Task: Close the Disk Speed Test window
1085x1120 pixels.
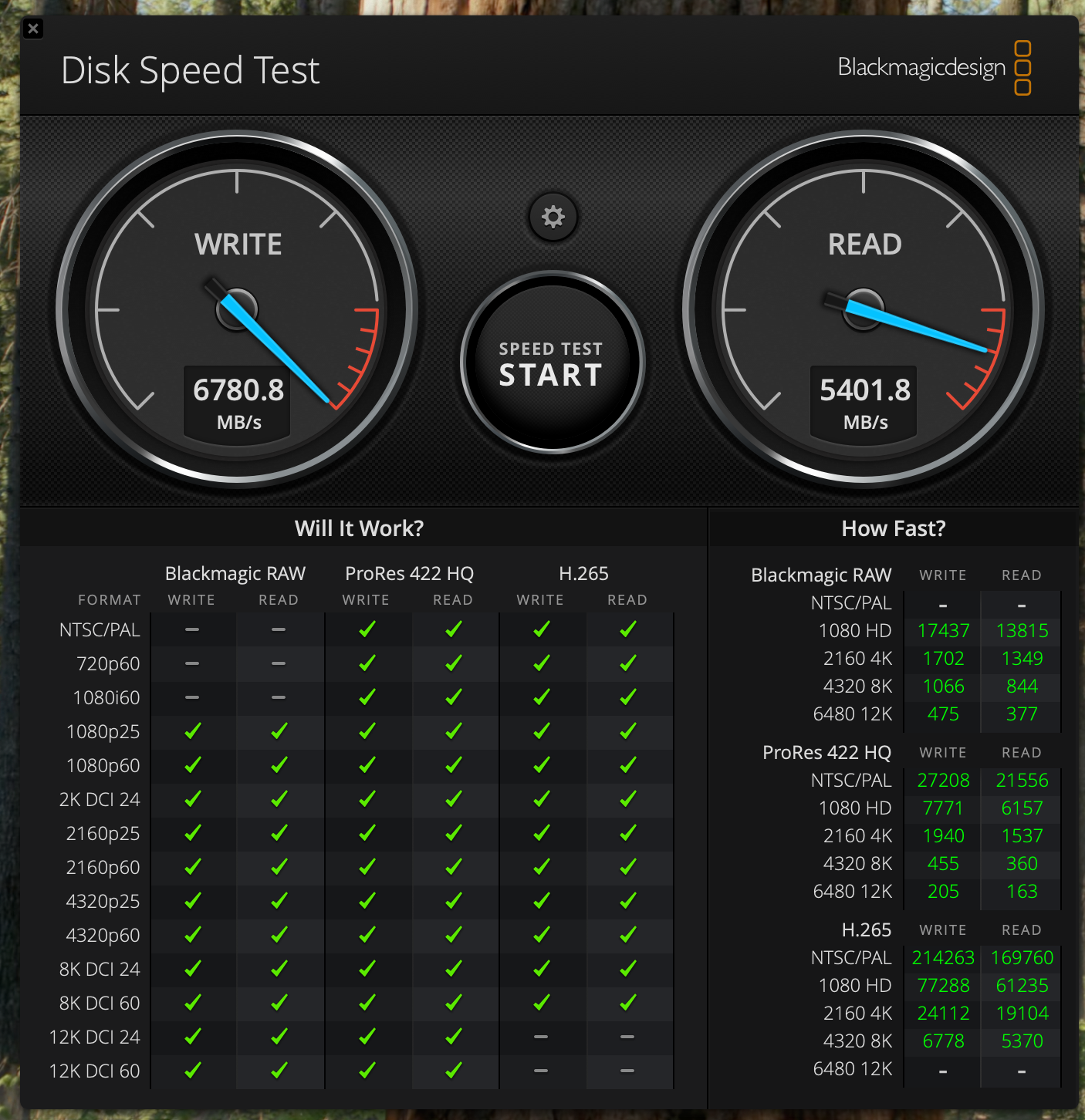Action: click(33, 29)
